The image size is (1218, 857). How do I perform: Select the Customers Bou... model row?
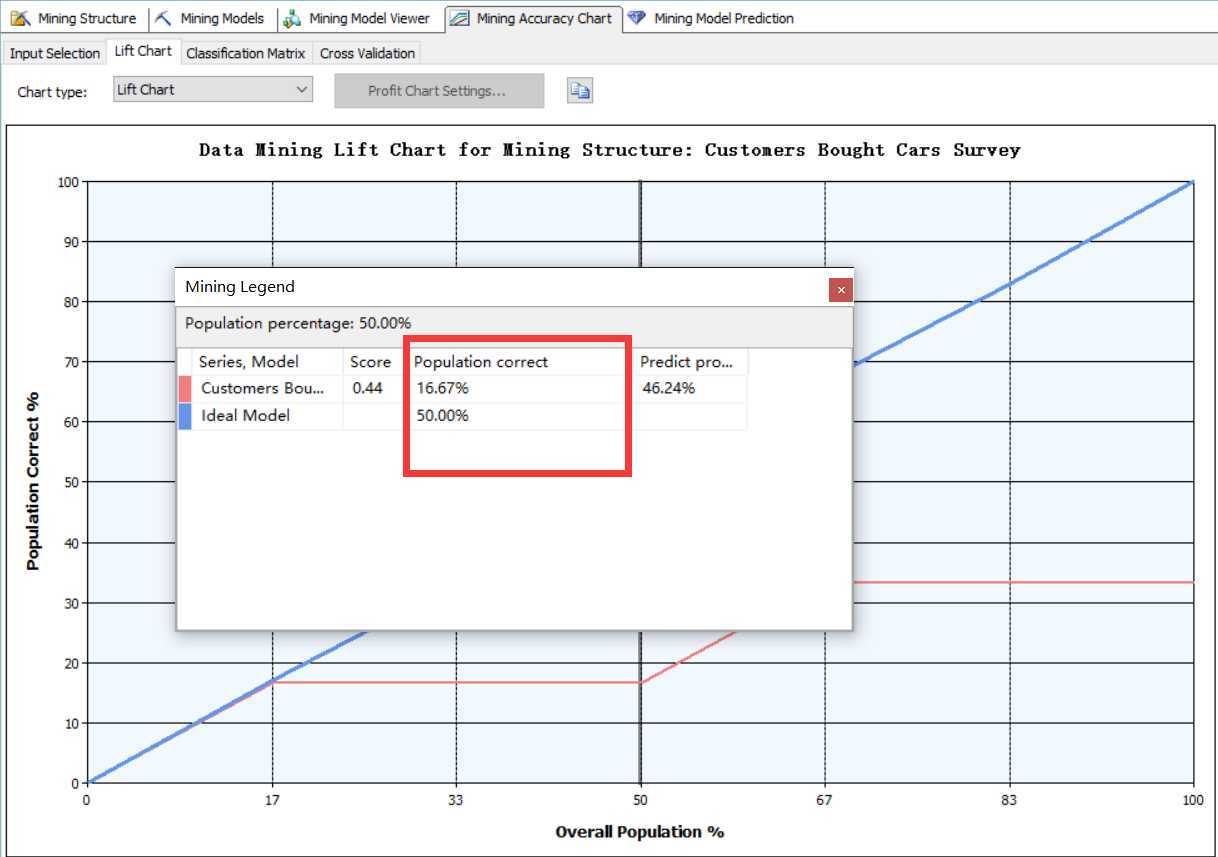[462, 389]
